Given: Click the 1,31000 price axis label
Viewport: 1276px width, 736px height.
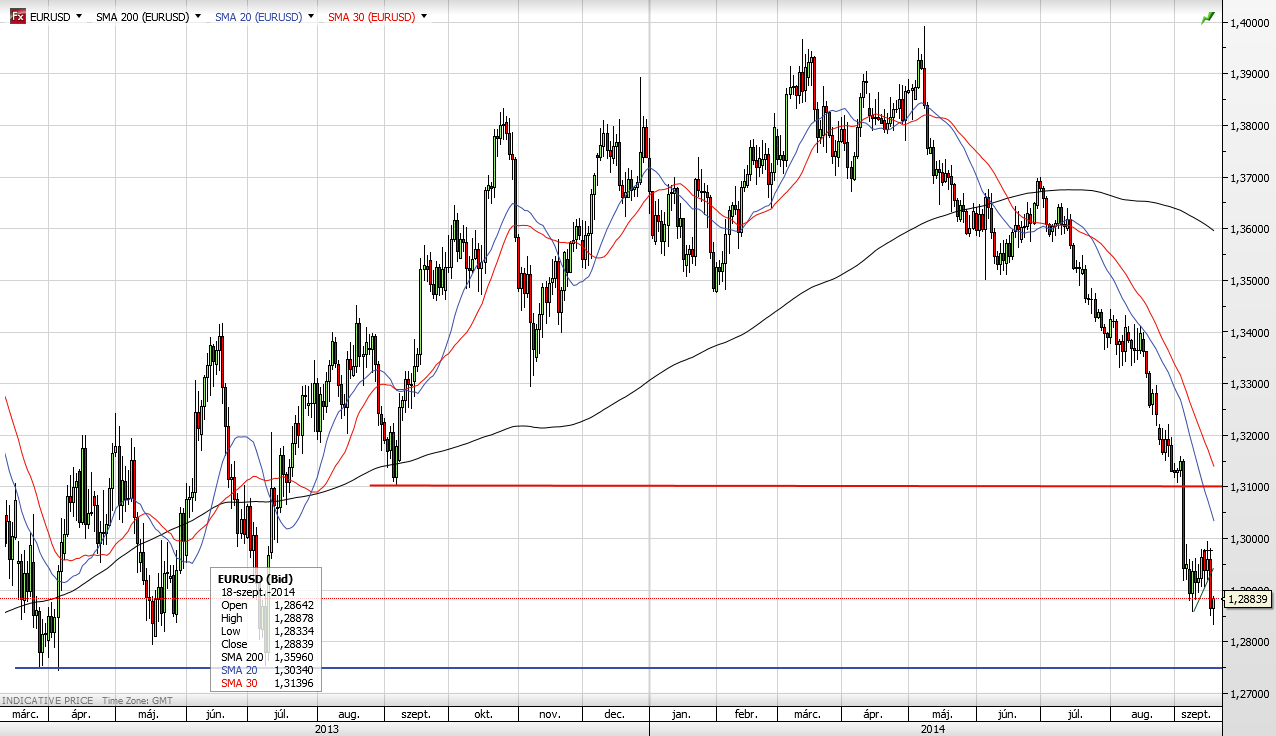Looking at the screenshot, I should [x=1249, y=487].
